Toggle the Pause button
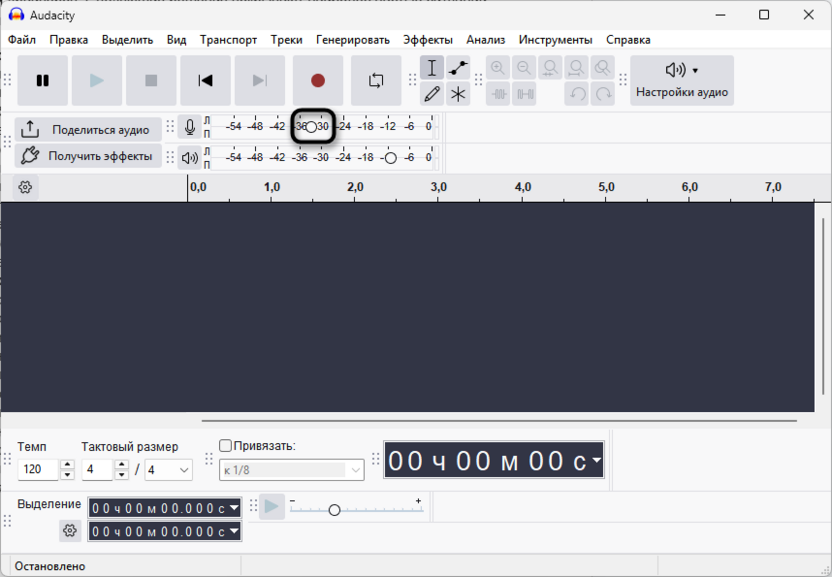 (42, 80)
